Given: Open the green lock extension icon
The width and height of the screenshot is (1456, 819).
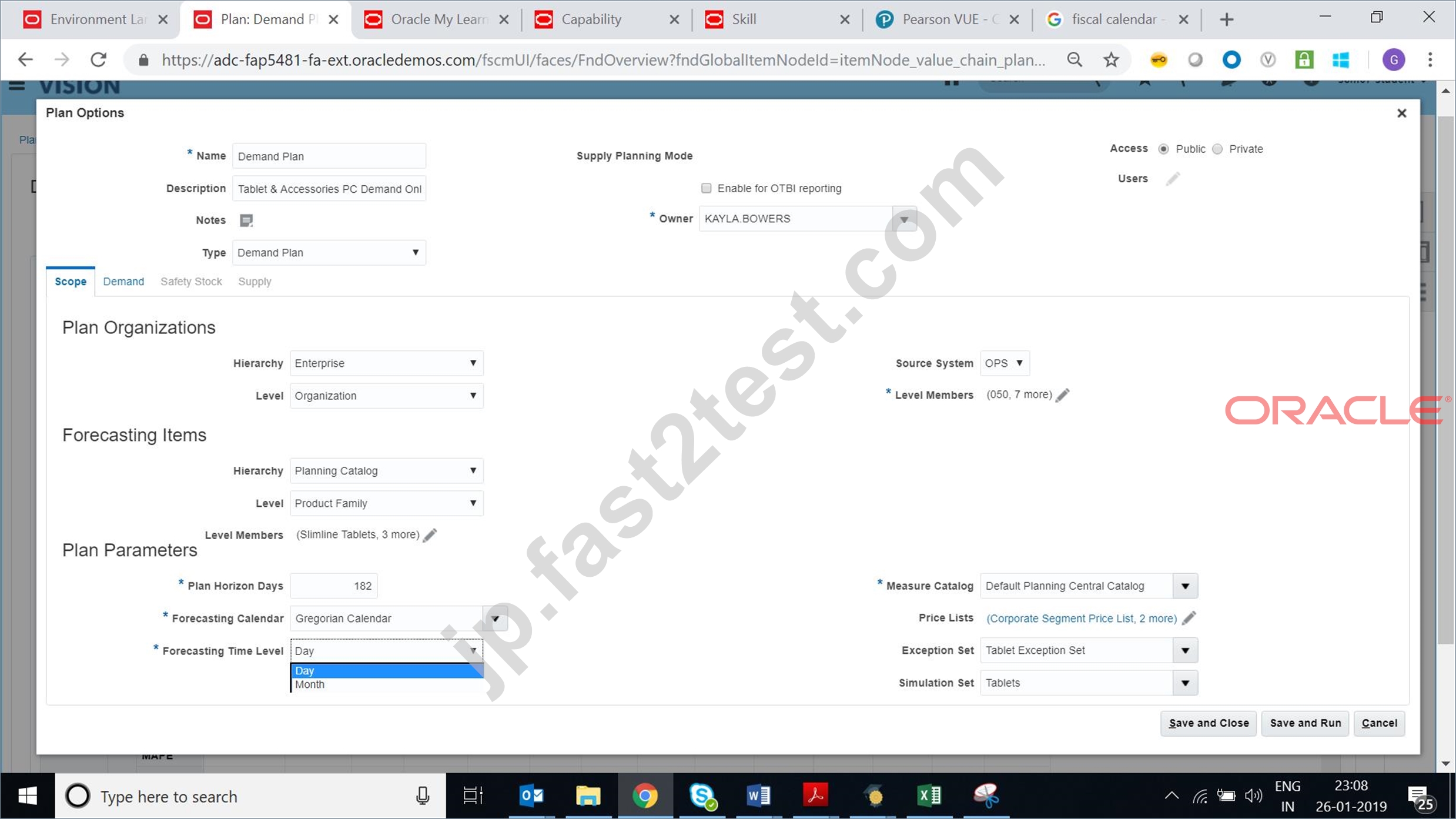Looking at the screenshot, I should pyautogui.click(x=1304, y=59).
